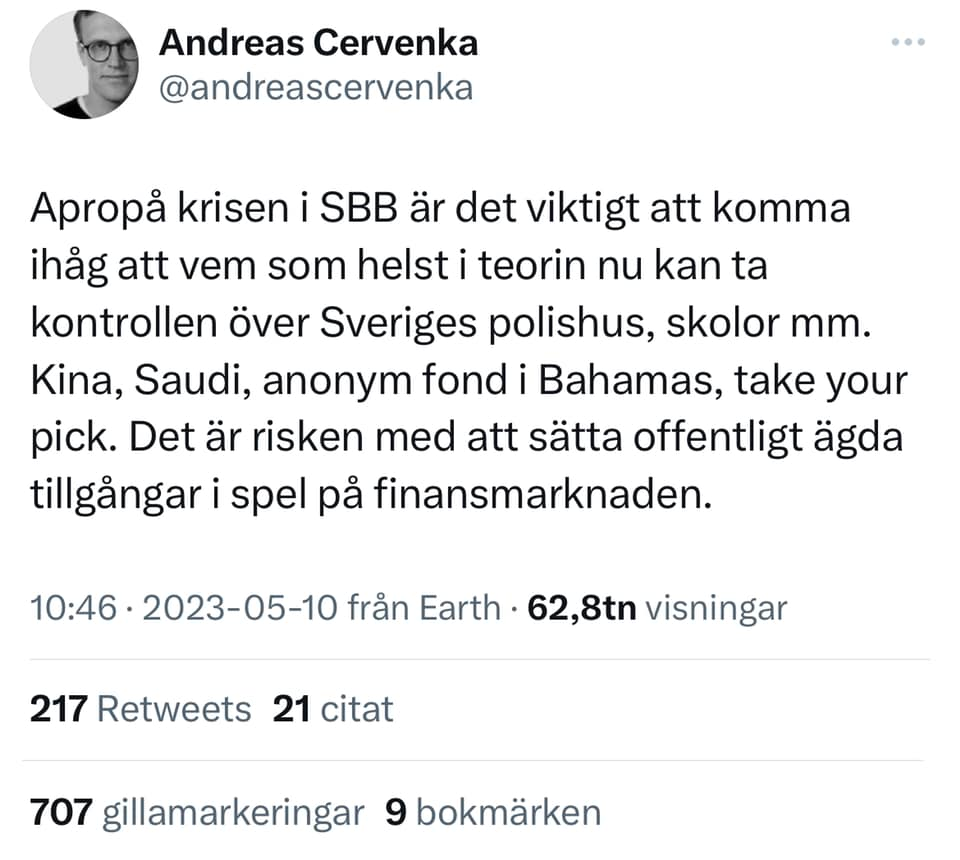
Task: Click the 9 bokmärken count
Action: [493, 812]
